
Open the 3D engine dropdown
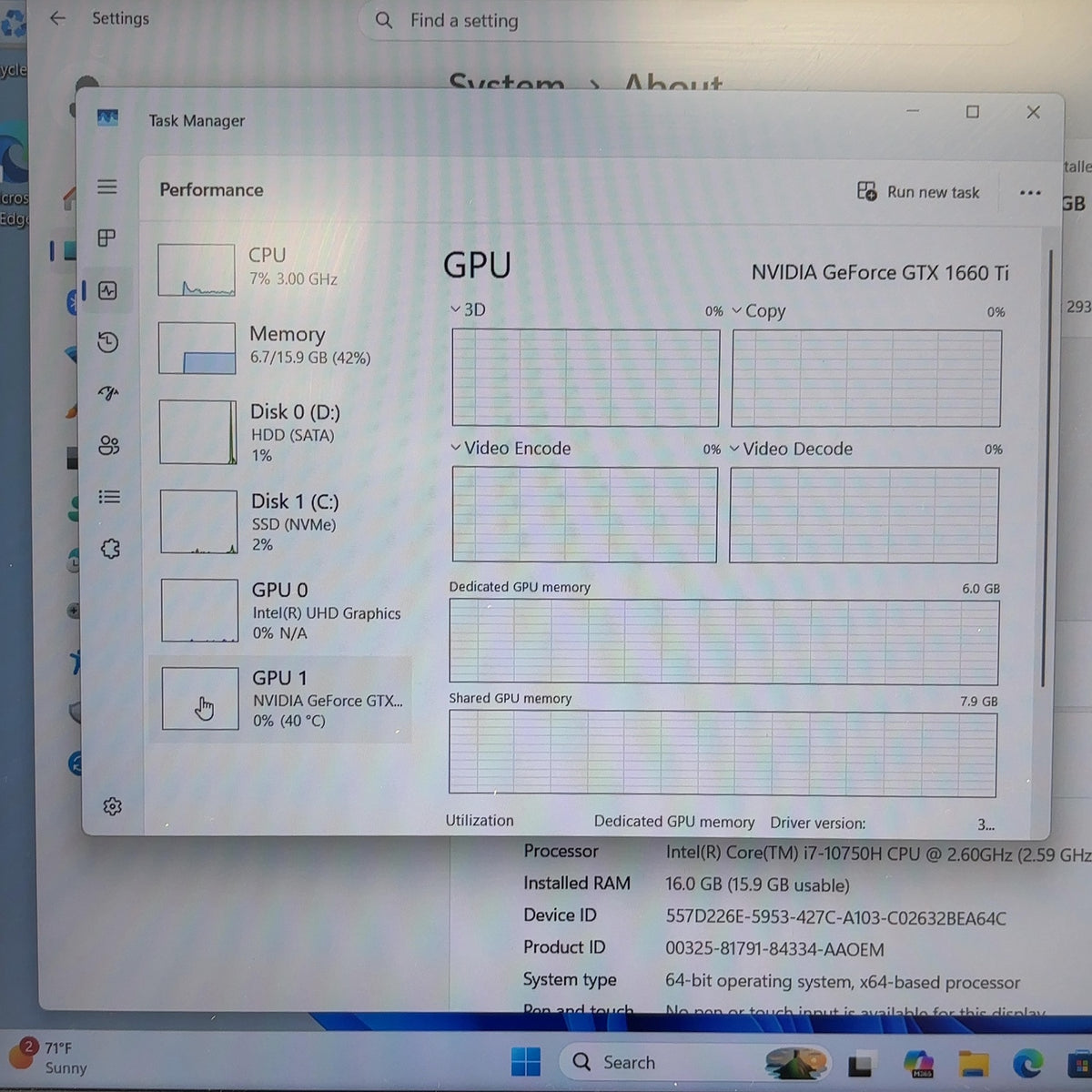(x=468, y=309)
